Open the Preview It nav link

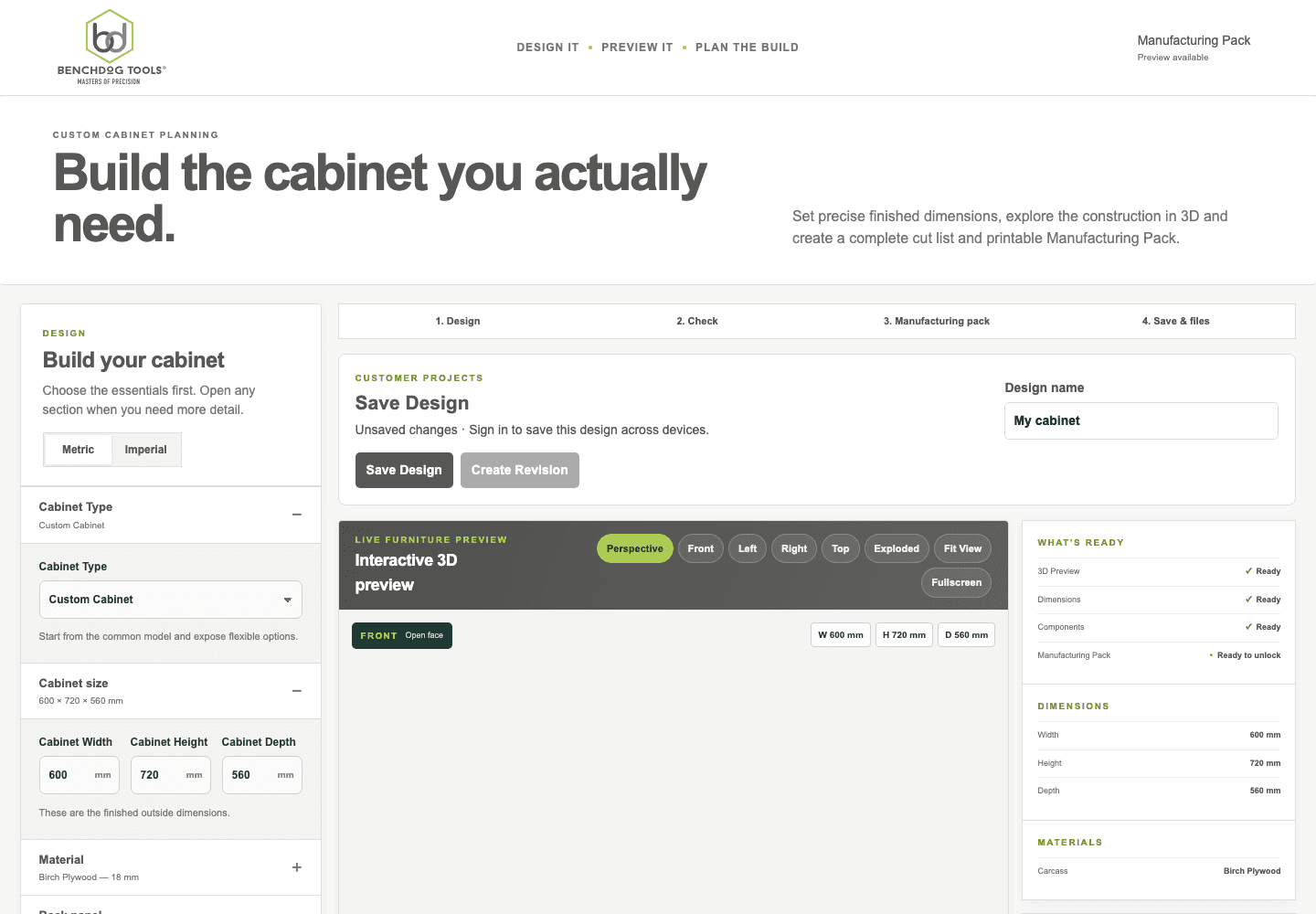[637, 48]
